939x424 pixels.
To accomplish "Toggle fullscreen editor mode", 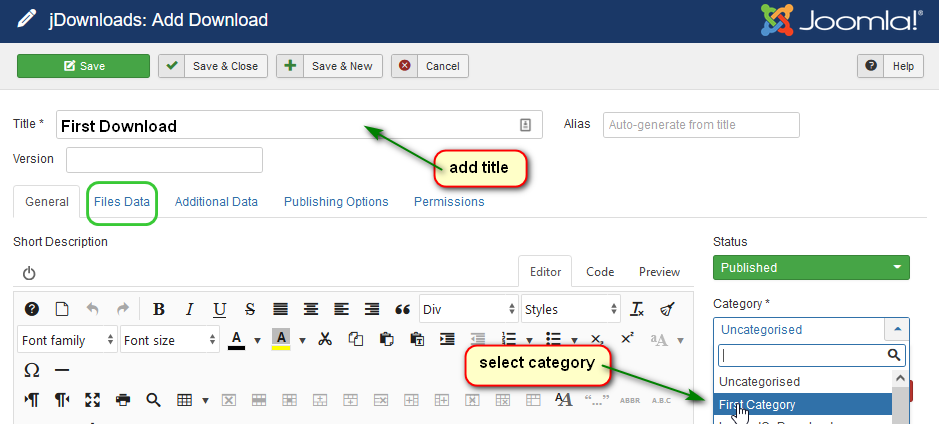I will [x=92, y=399].
